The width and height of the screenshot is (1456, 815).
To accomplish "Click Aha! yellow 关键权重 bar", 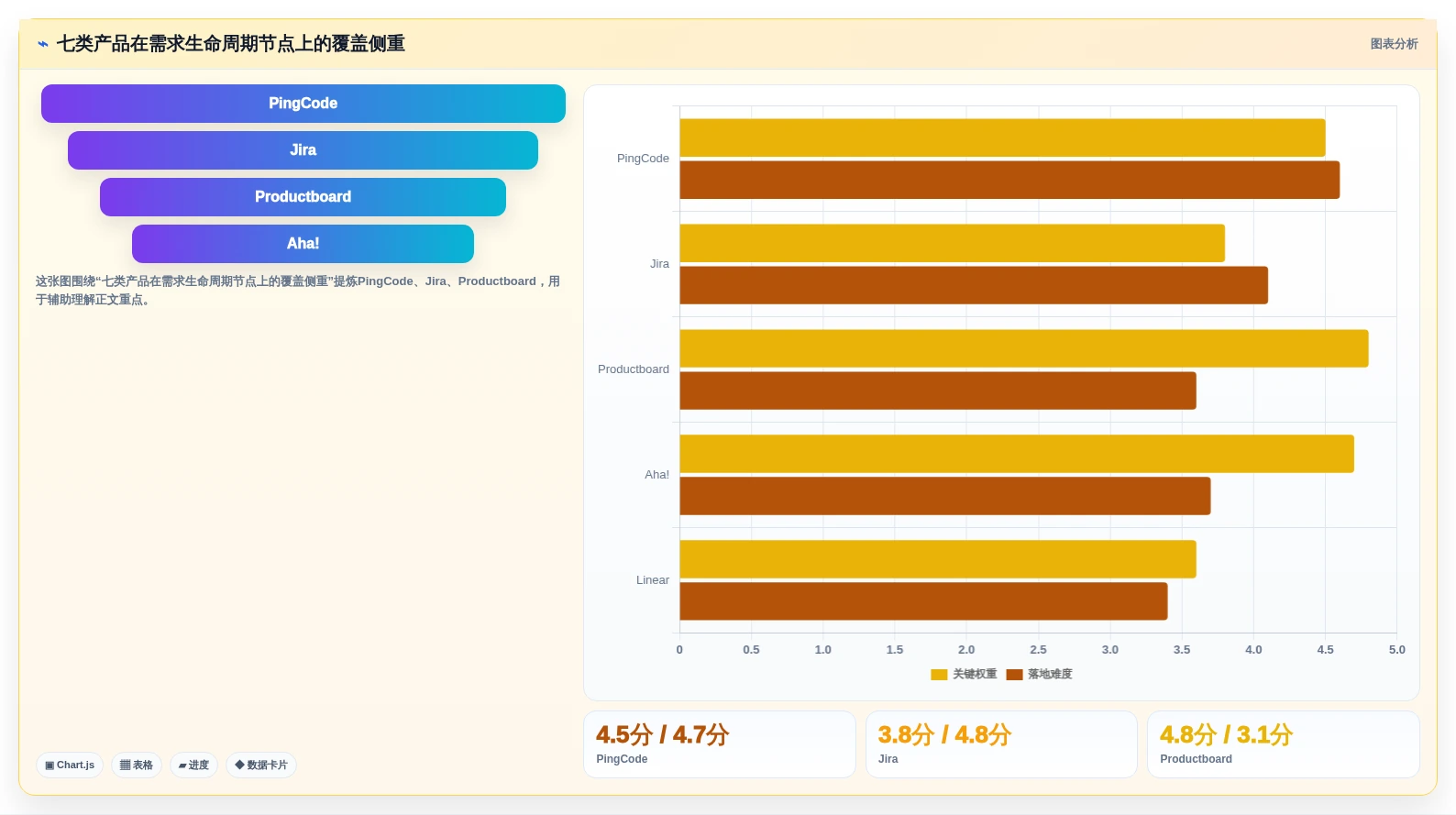I will point(1017,454).
